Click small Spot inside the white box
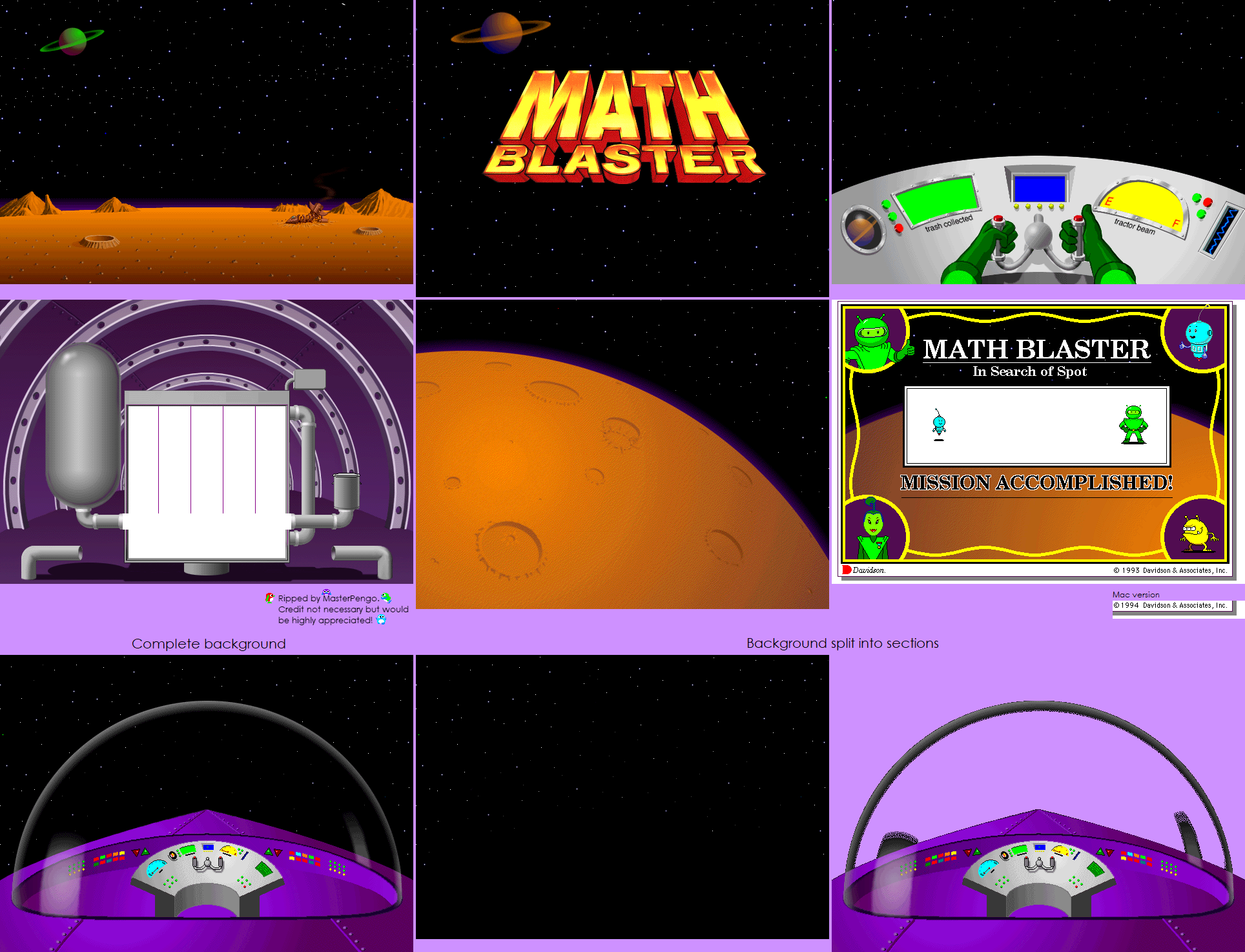Screen dimensions: 1245x952 pos(939,424)
